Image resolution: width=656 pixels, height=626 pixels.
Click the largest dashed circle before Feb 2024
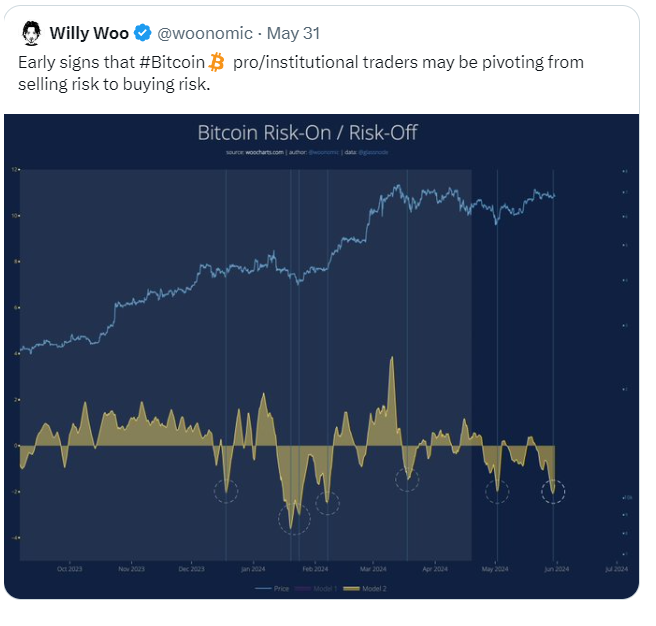[x=295, y=518]
